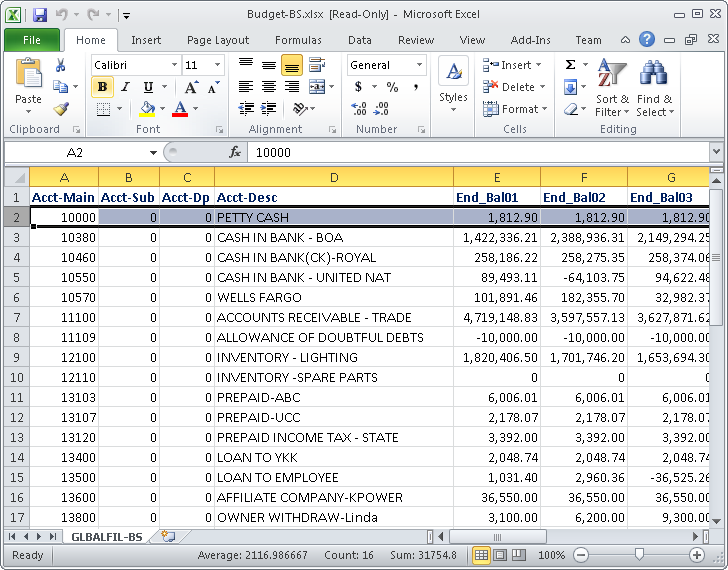This screenshot has height=570, width=728.
Task: Click the Comma Style icon
Action: (416, 87)
